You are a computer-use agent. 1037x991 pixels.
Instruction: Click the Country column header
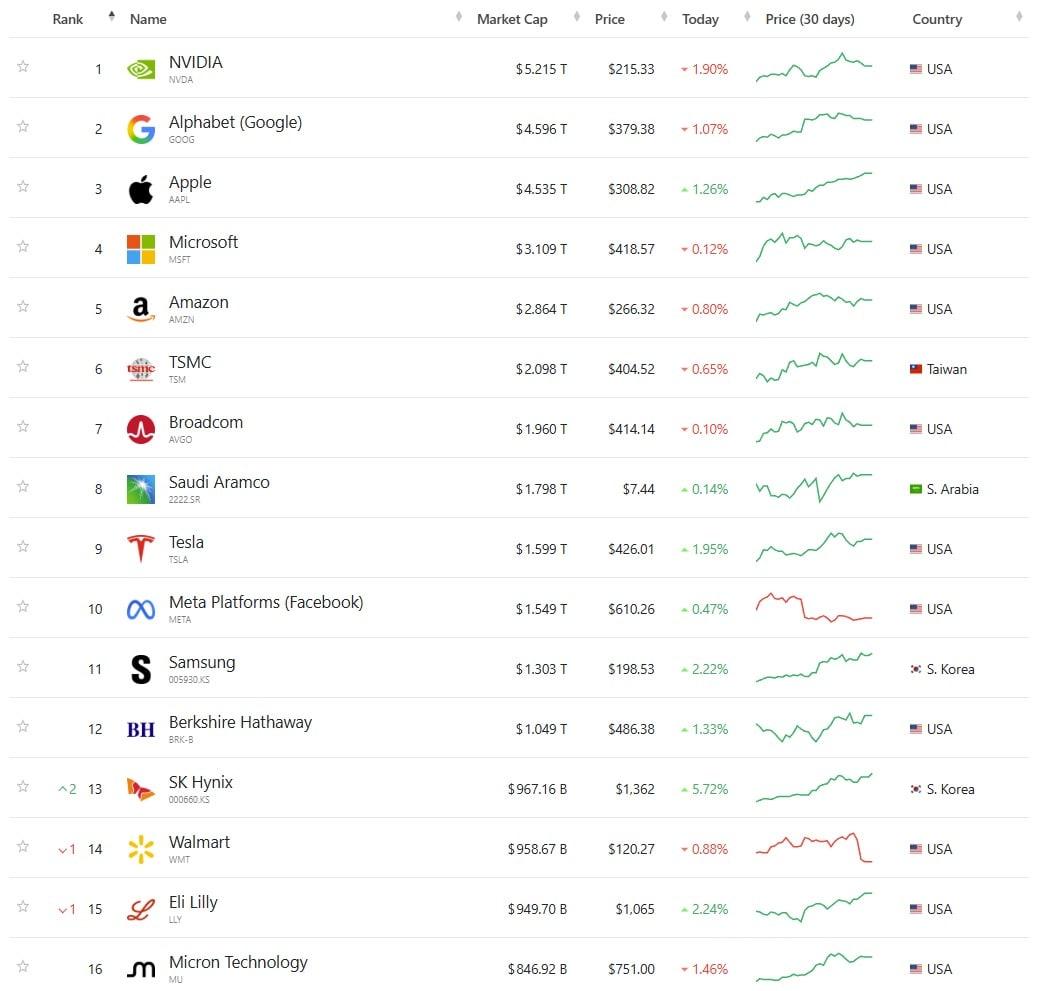[937, 19]
